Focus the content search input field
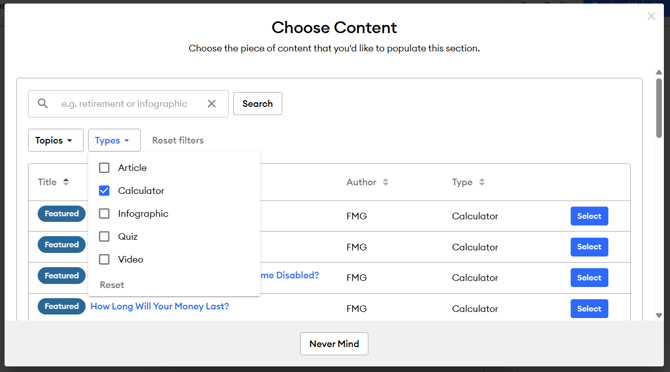 [128, 104]
